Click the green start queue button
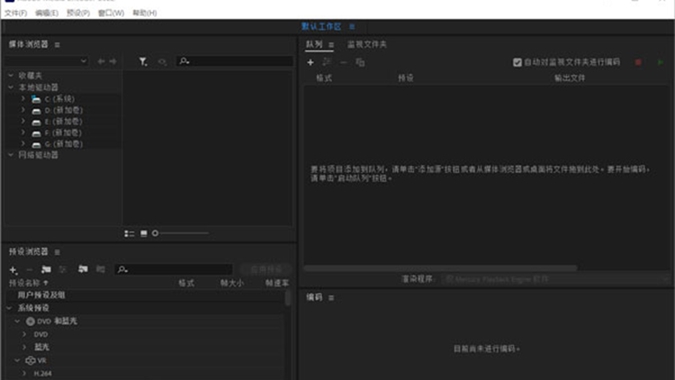The image size is (675, 380). coord(661,62)
